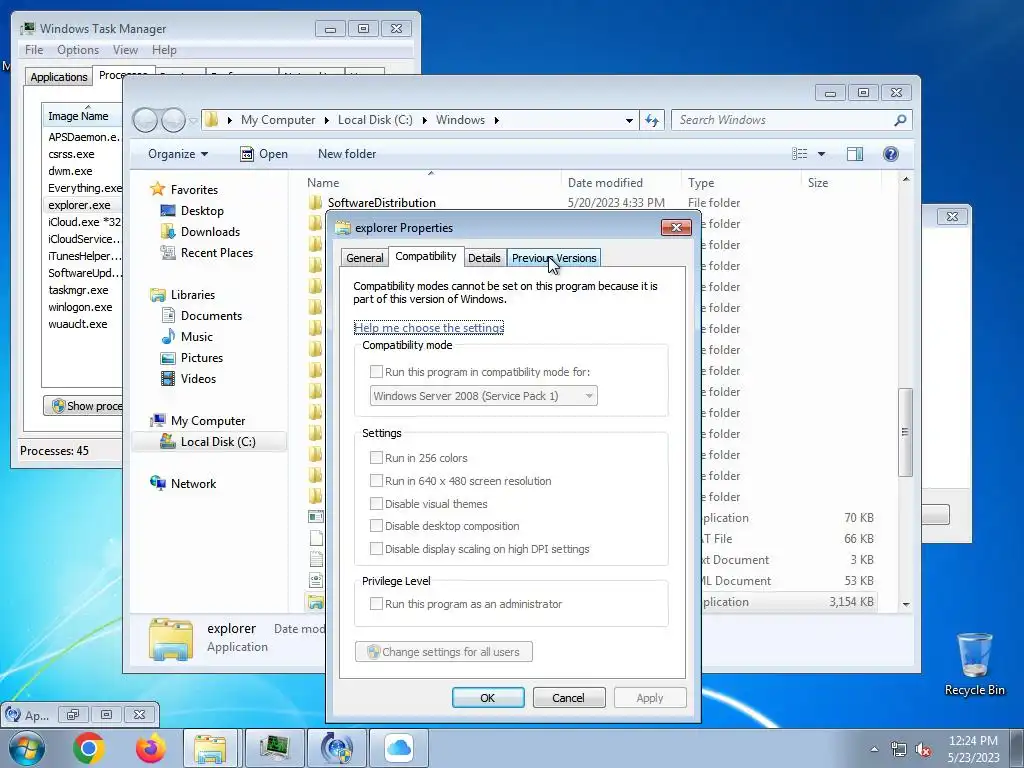Launch Chrome from the taskbar
Viewport: 1024px width, 768px height.
pyautogui.click(x=89, y=748)
